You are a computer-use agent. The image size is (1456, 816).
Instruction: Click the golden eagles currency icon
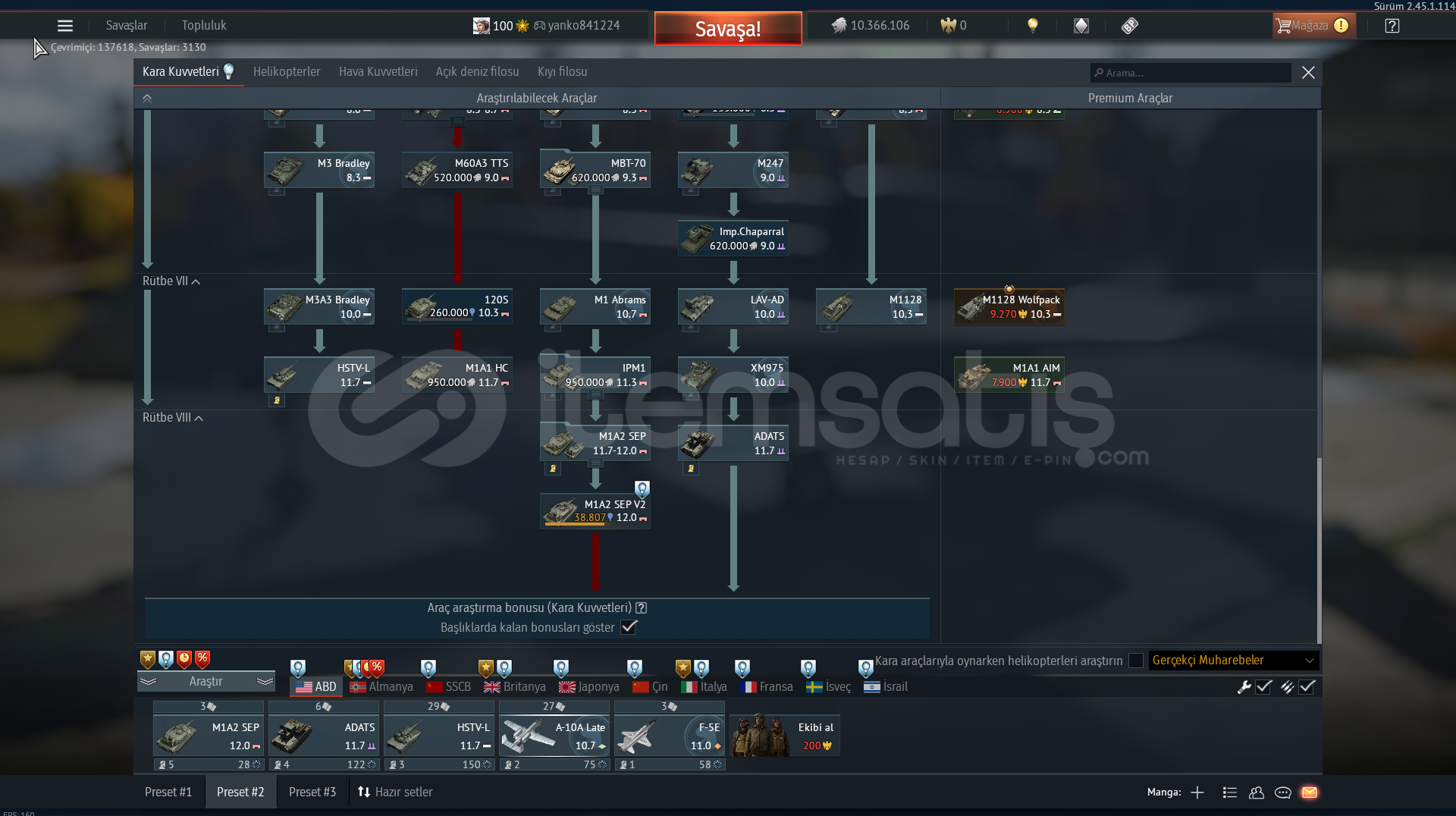point(948,26)
